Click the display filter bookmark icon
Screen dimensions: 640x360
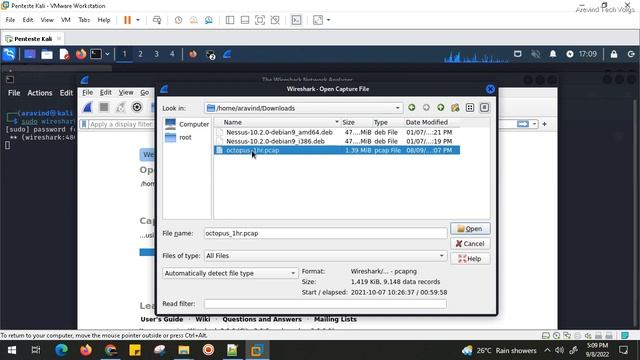[x=84, y=124]
